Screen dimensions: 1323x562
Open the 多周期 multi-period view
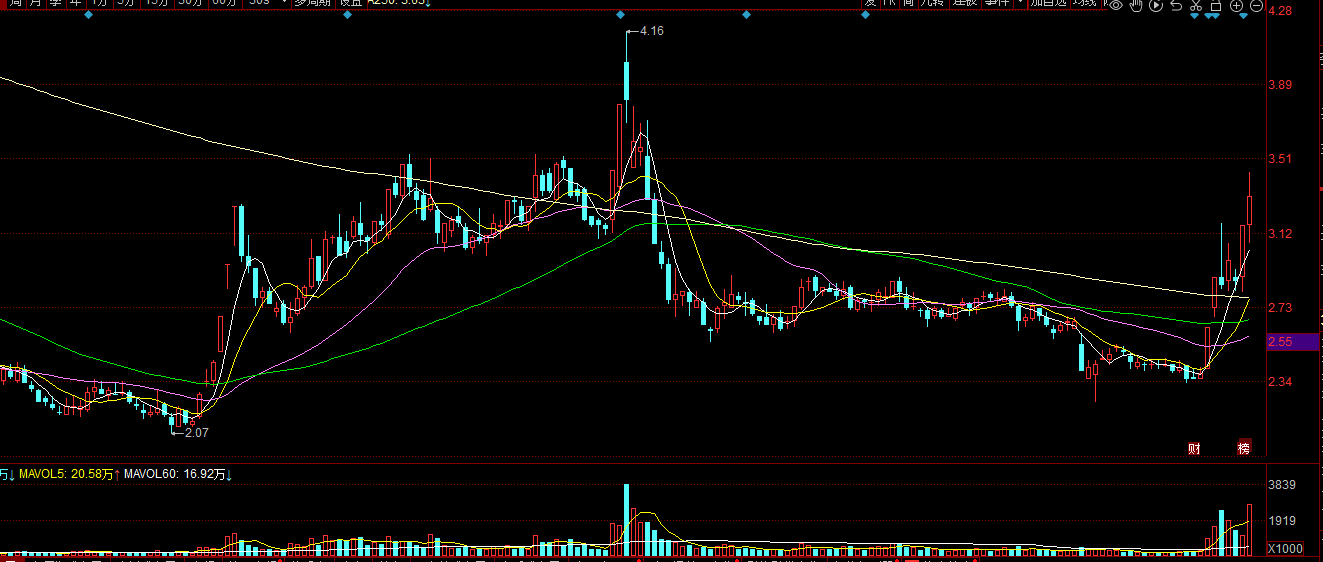[313, 4]
